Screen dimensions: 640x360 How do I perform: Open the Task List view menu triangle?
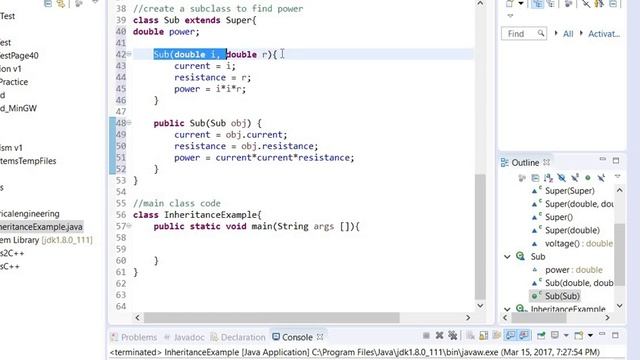point(510,16)
